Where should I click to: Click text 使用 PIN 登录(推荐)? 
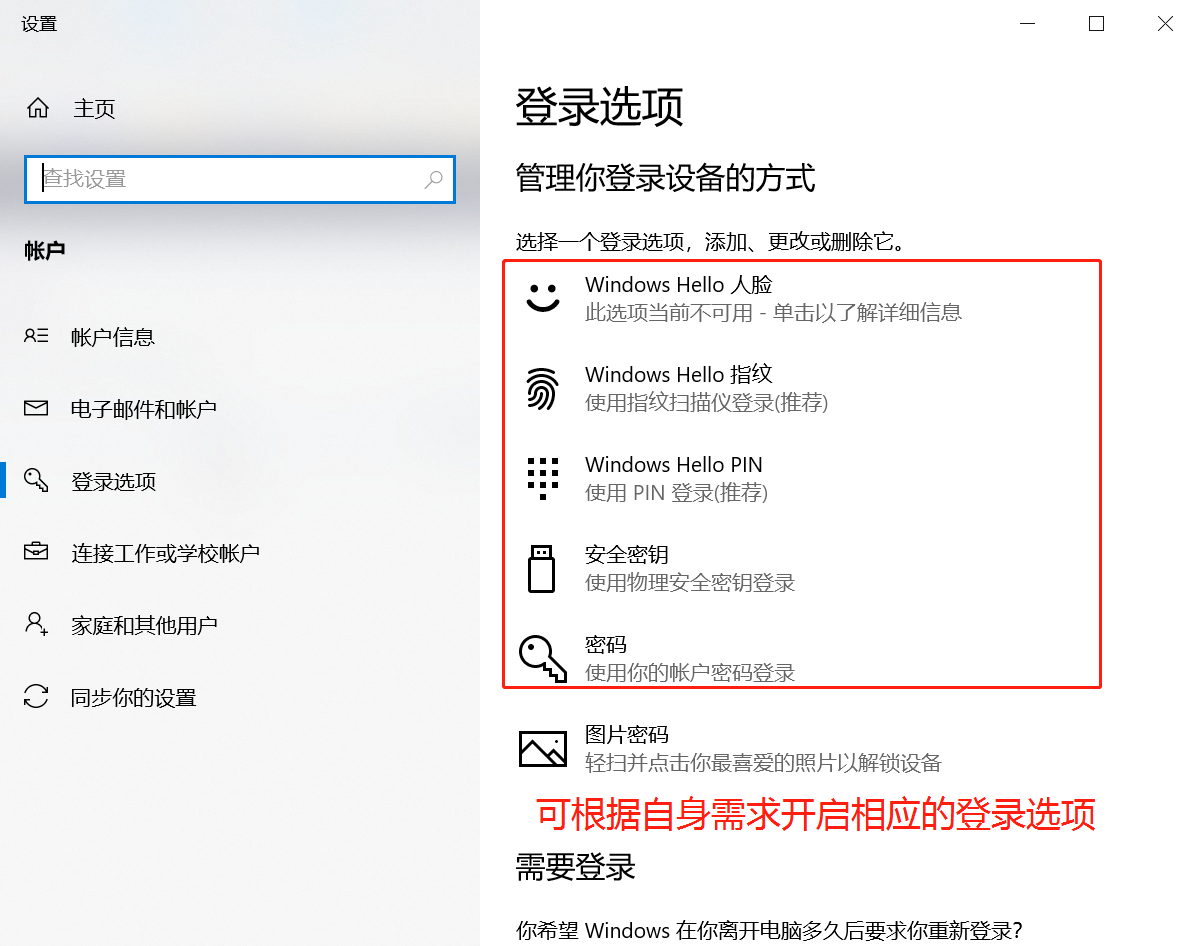pos(676,493)
